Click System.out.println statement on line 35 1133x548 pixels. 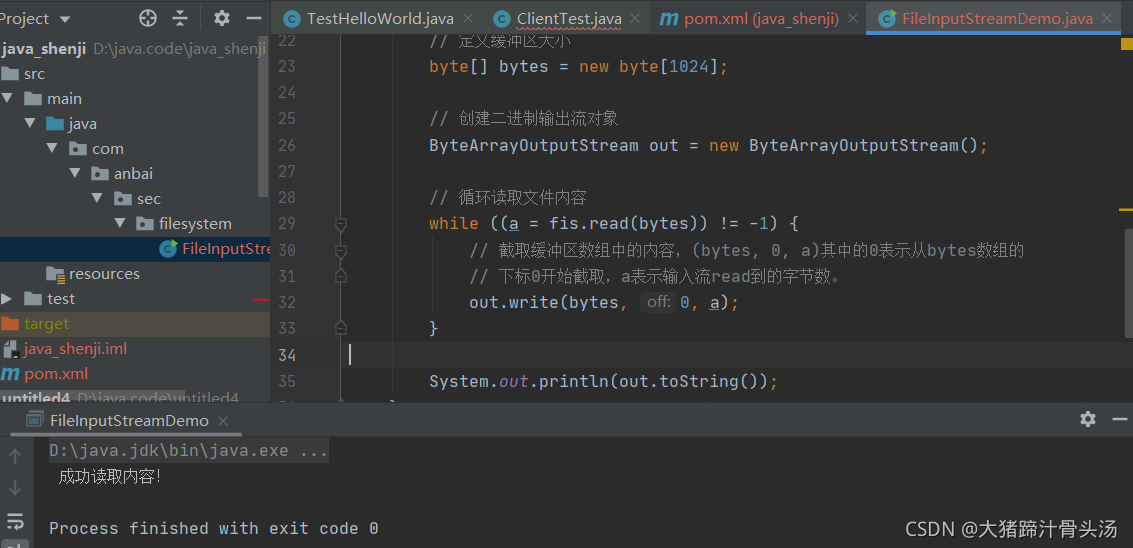click(603, 381)
